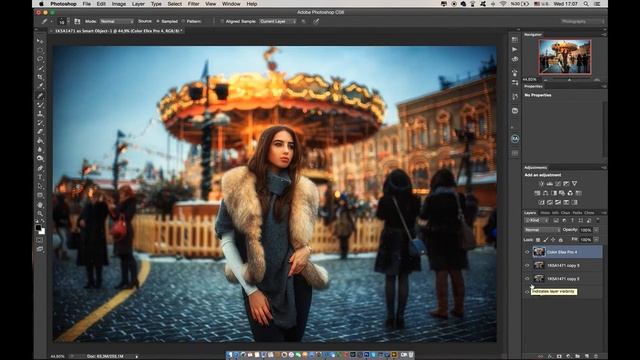Select the Gradient tool
The width and height of the screenshot is (640, 360).
pyautogui.click(x=40, y=140)
